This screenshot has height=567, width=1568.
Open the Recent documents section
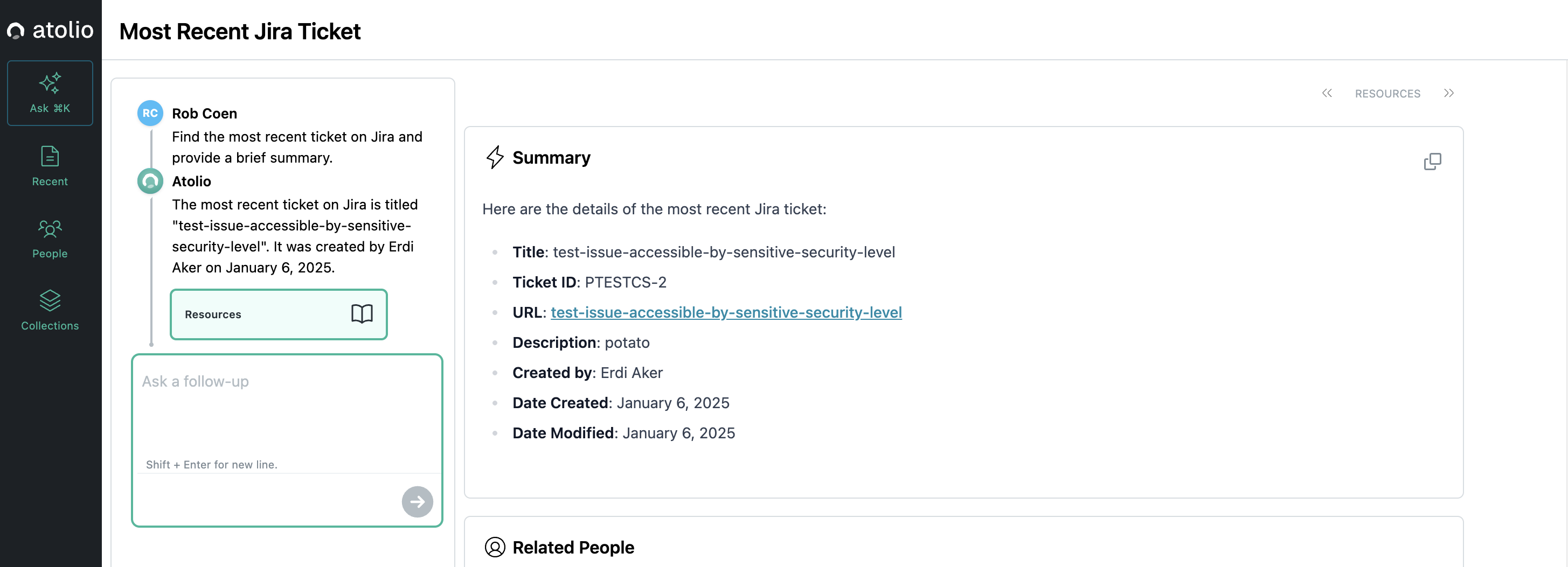[50, 166]
